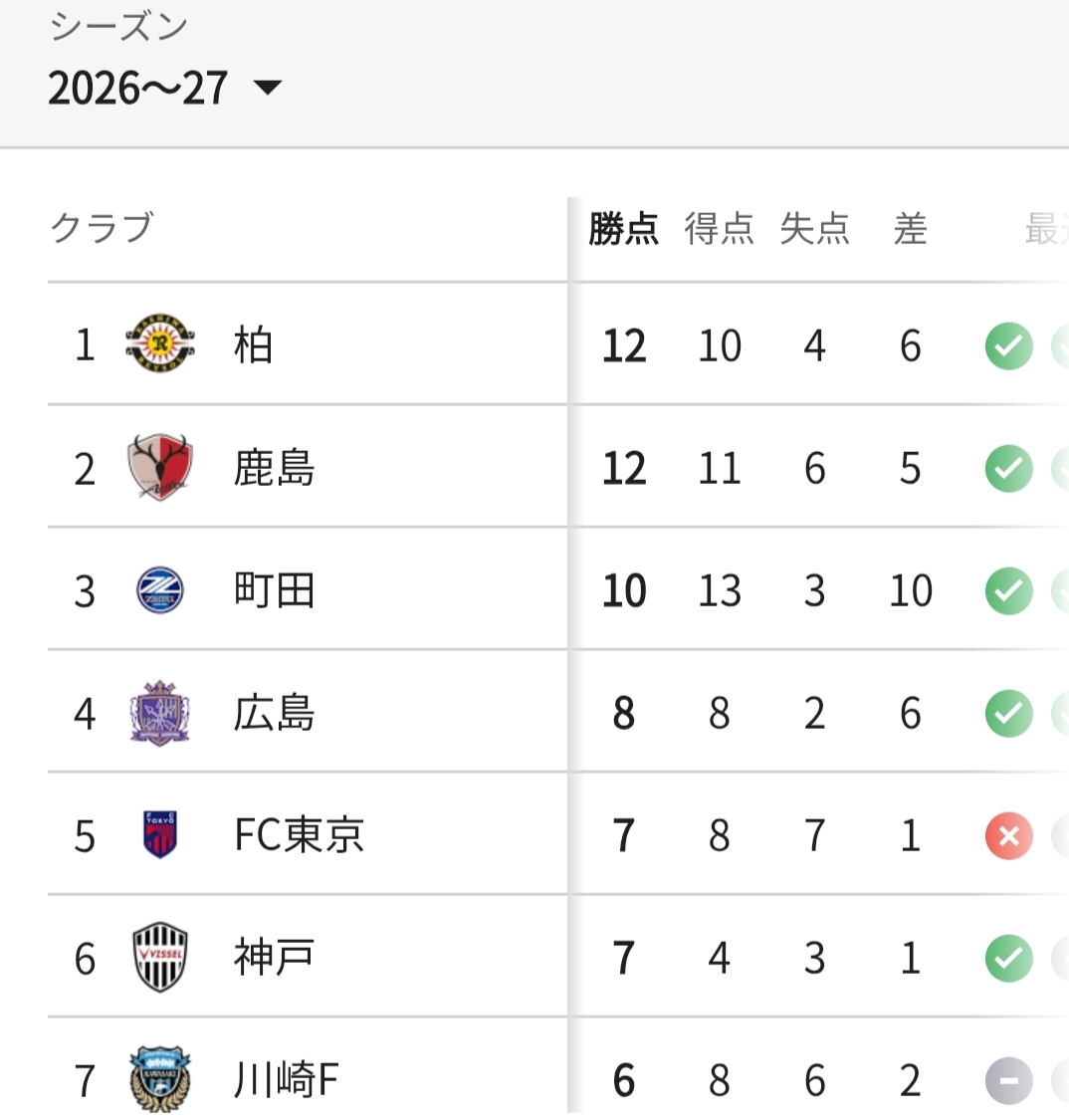Open the 町田 team link
The image size is (1069, 1120).
274,590
